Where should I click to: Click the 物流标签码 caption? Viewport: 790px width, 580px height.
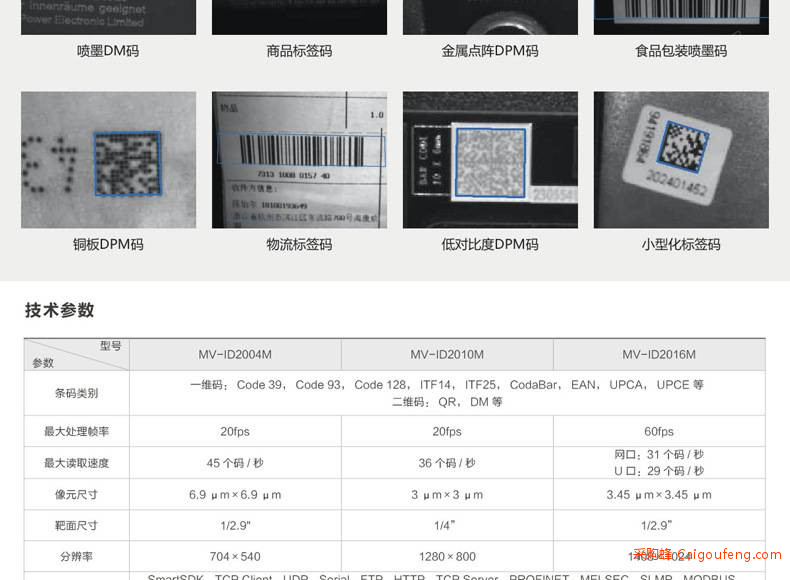(299, 244)
